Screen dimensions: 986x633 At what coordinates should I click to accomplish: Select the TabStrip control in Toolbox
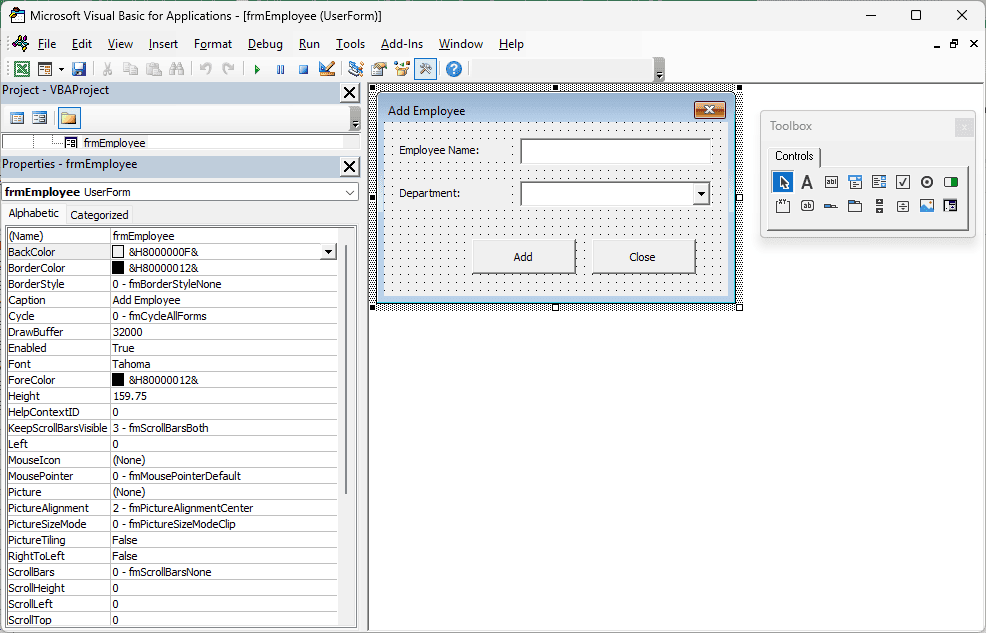coord(831,206)
